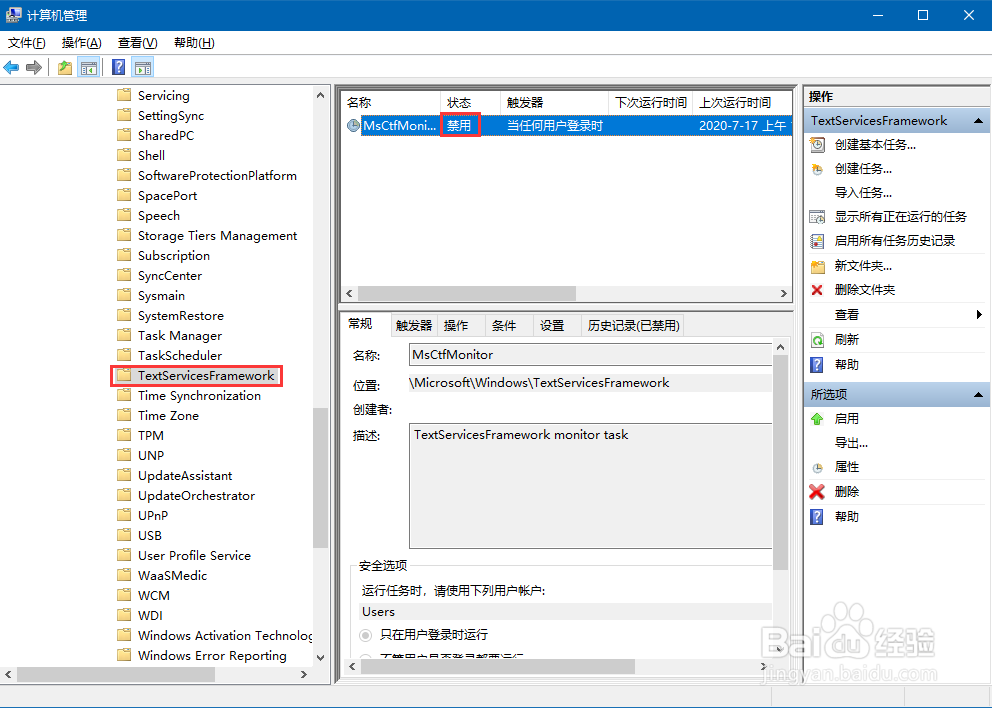The width and height of the screenshot is (992, 708).
Task: Click the Up one level folder icon
Action: 65,67
